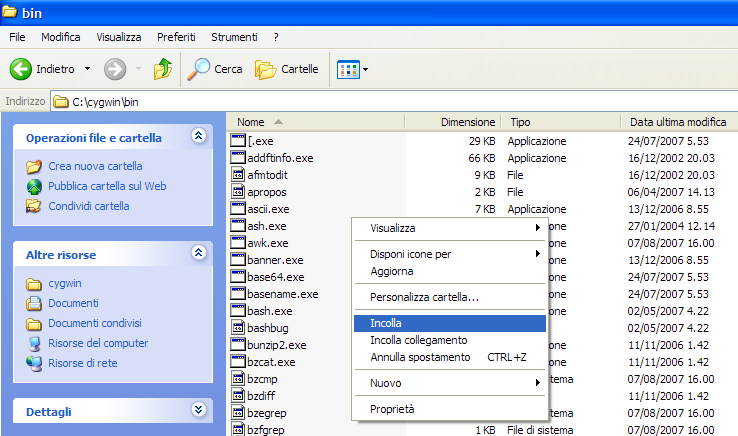Select the bzdiff file icon
This screenshot has height=436, width=738.
238,395
